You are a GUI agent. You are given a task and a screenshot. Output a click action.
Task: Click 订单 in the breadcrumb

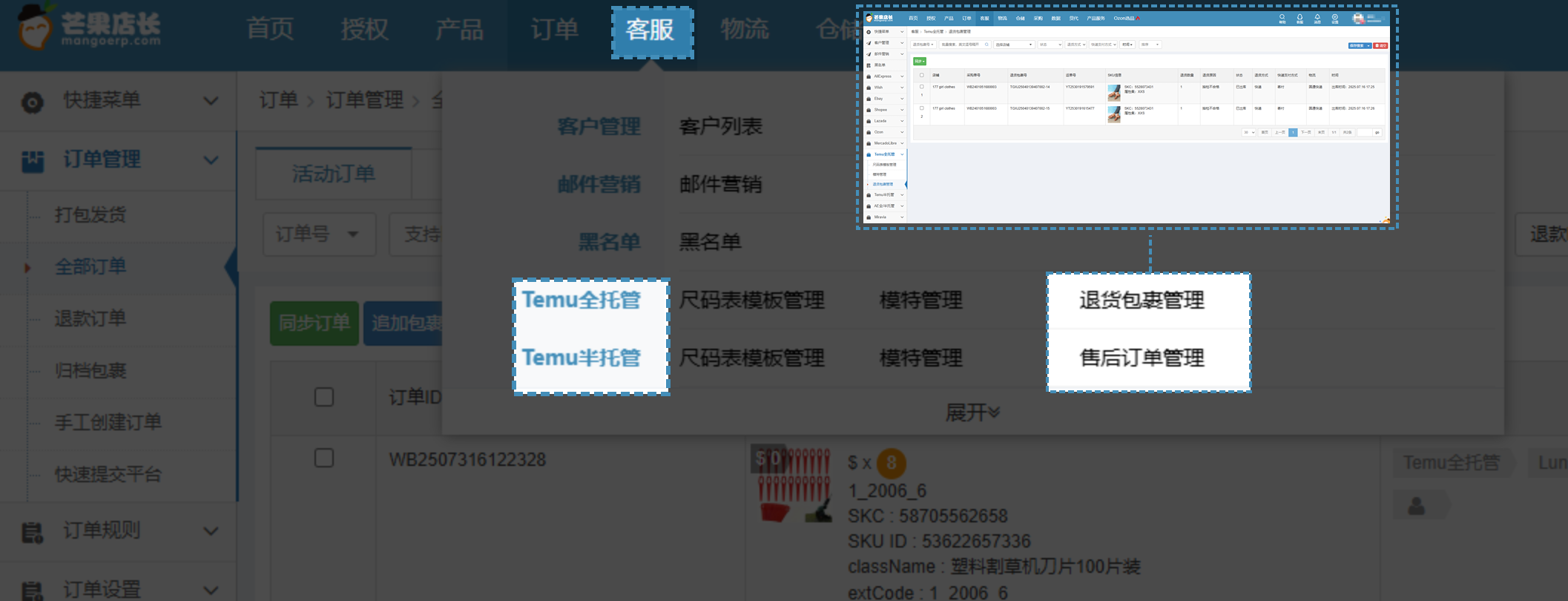point(278,100)
